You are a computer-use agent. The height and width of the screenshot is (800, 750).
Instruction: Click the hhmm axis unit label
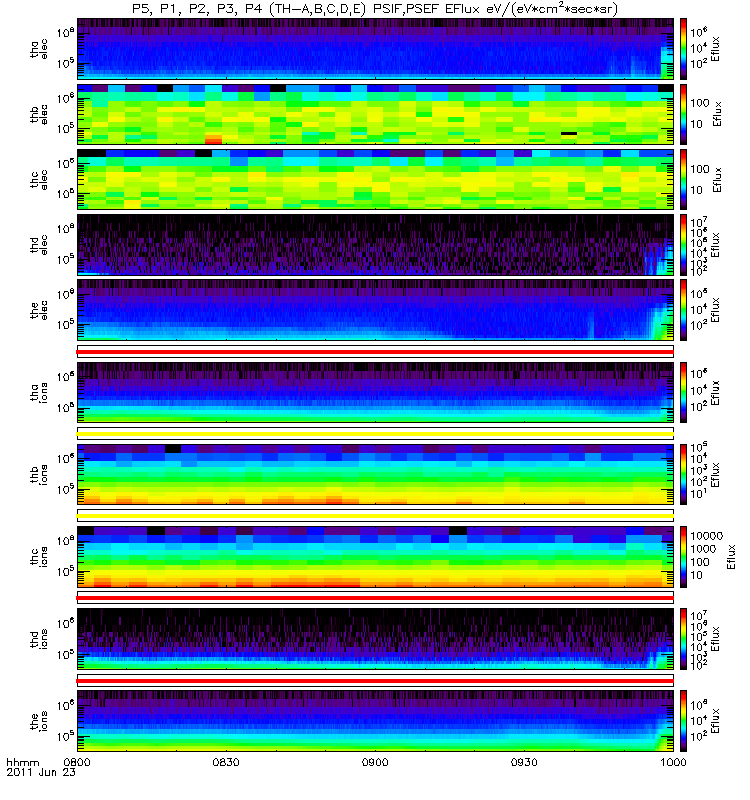pyautogui.click(x=22, y=762)
